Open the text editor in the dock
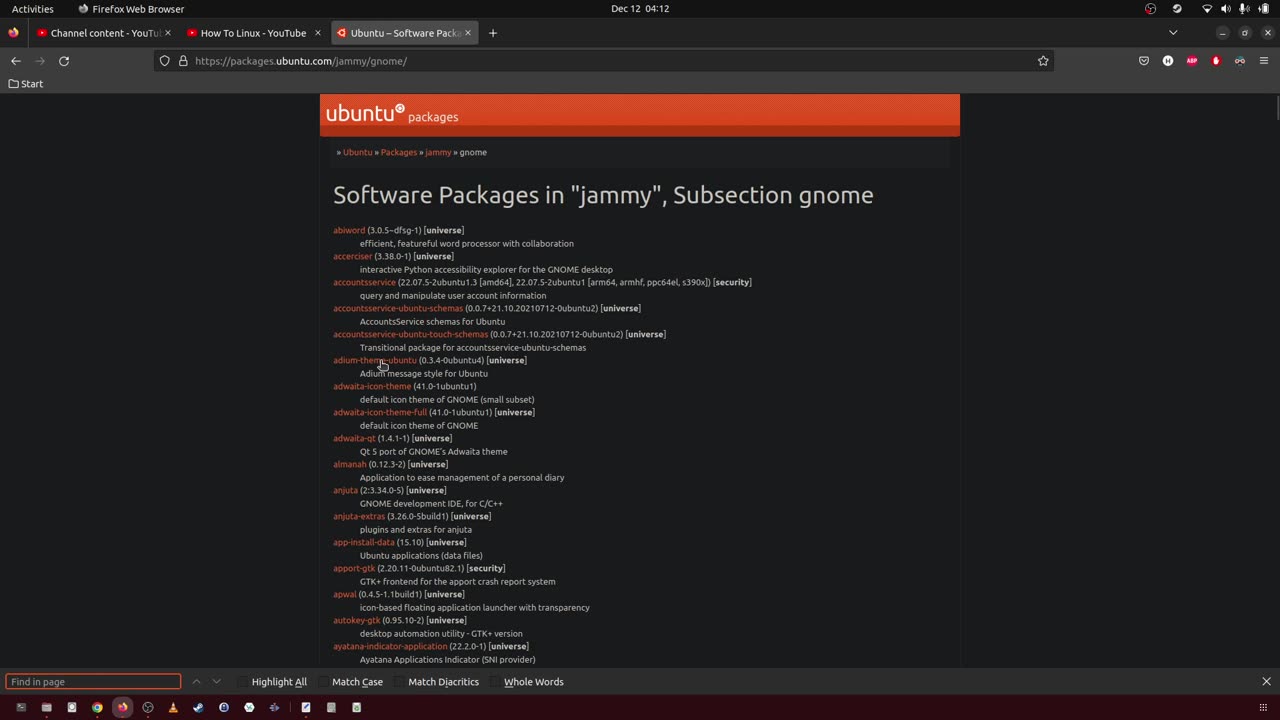The image size is (1280, 720). point(306,707)
